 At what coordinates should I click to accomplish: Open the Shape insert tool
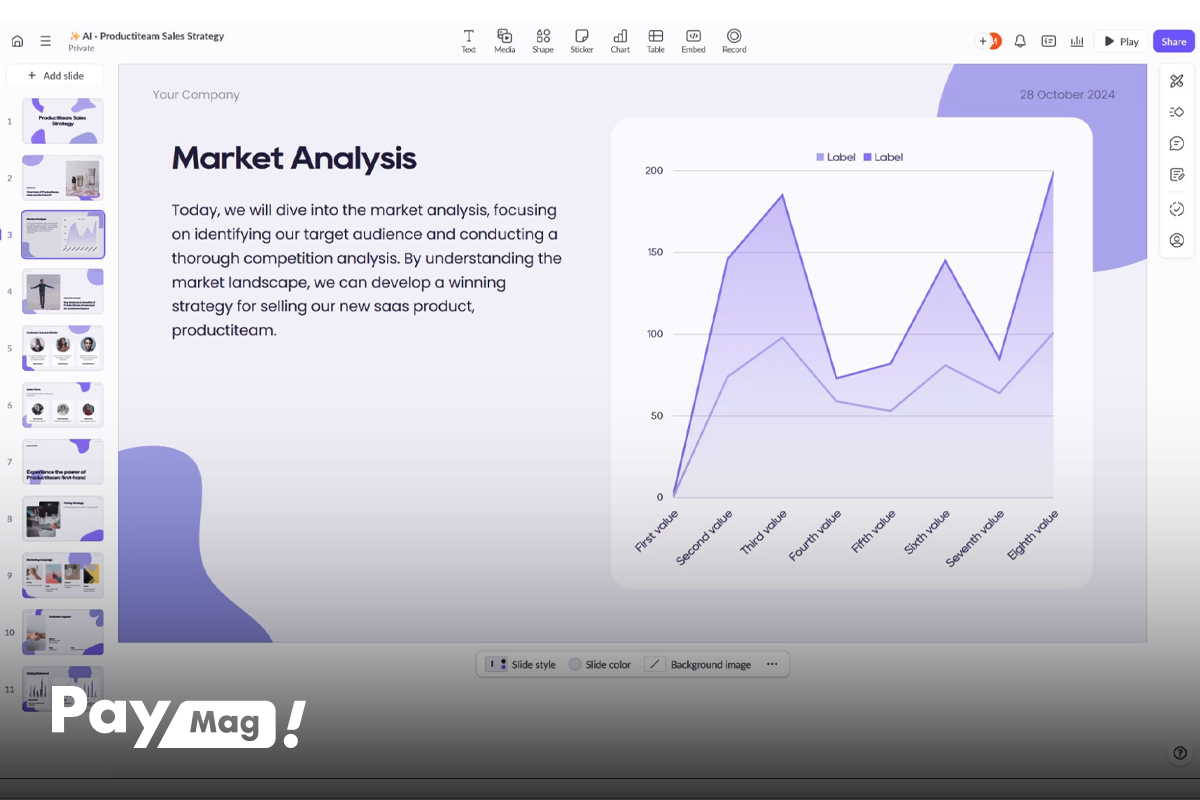click(x=543, y=41)
